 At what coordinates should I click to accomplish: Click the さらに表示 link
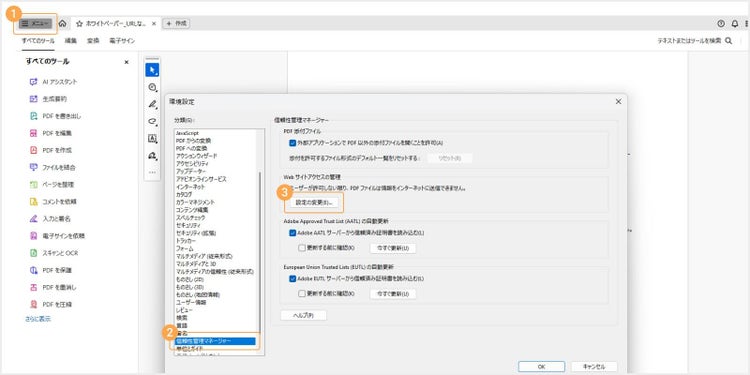pyautogui.click(x=38, y=319)
